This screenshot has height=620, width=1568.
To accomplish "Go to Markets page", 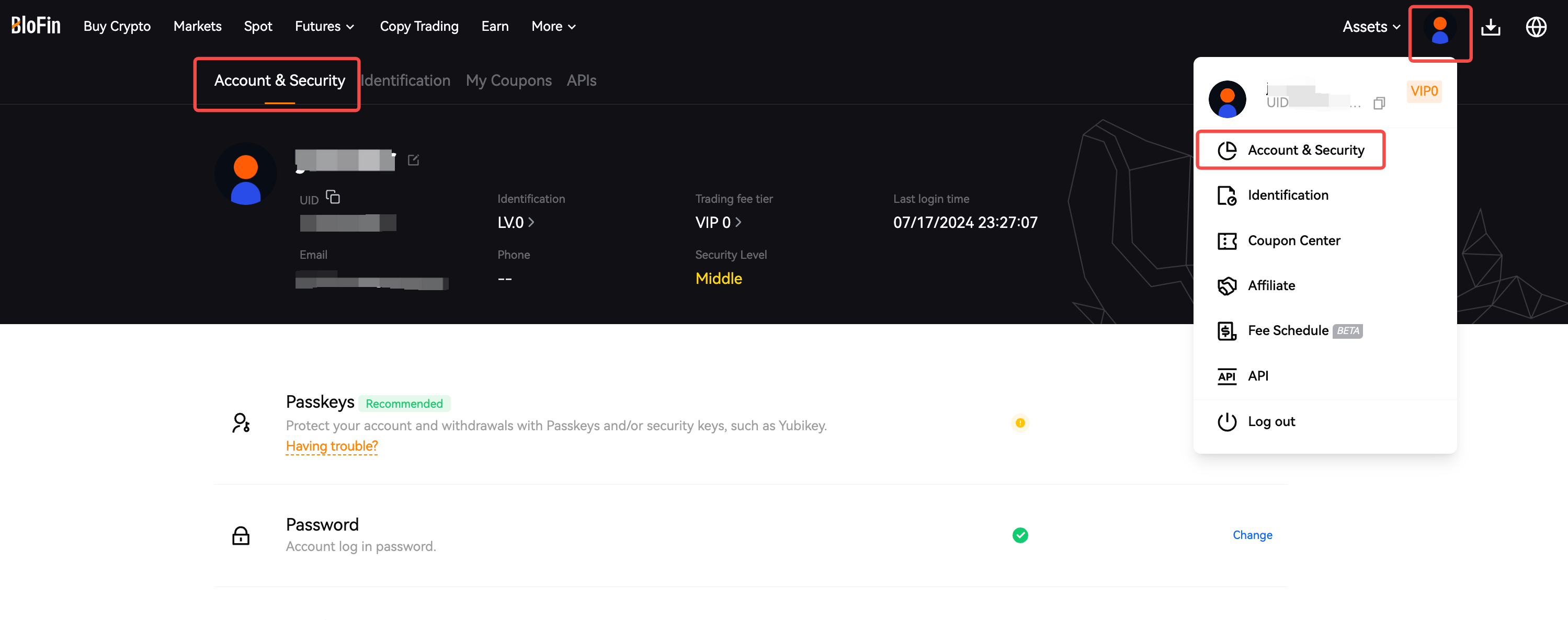I will [x=197, y=26].
